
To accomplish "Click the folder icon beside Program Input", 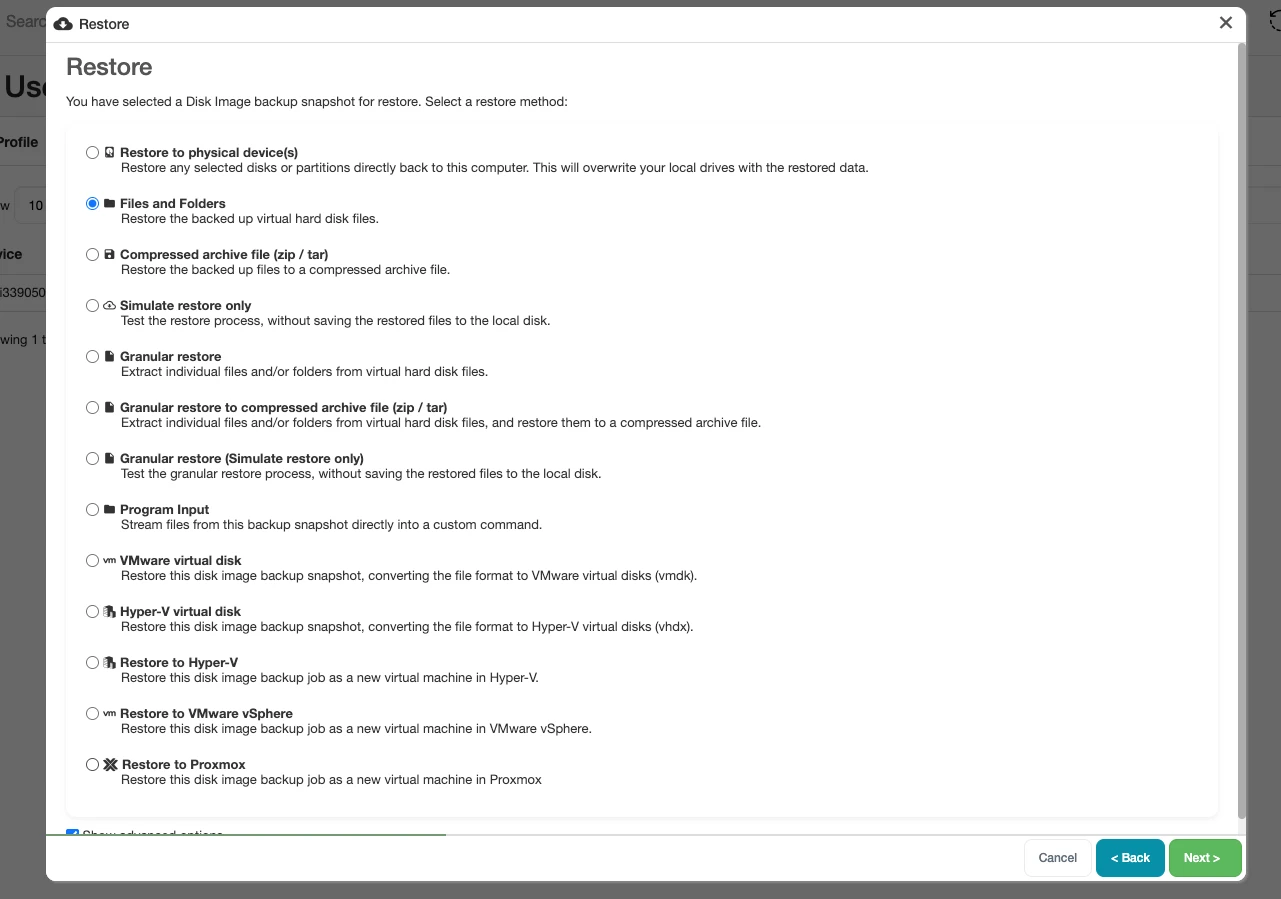I will click(x=109, y=509).
